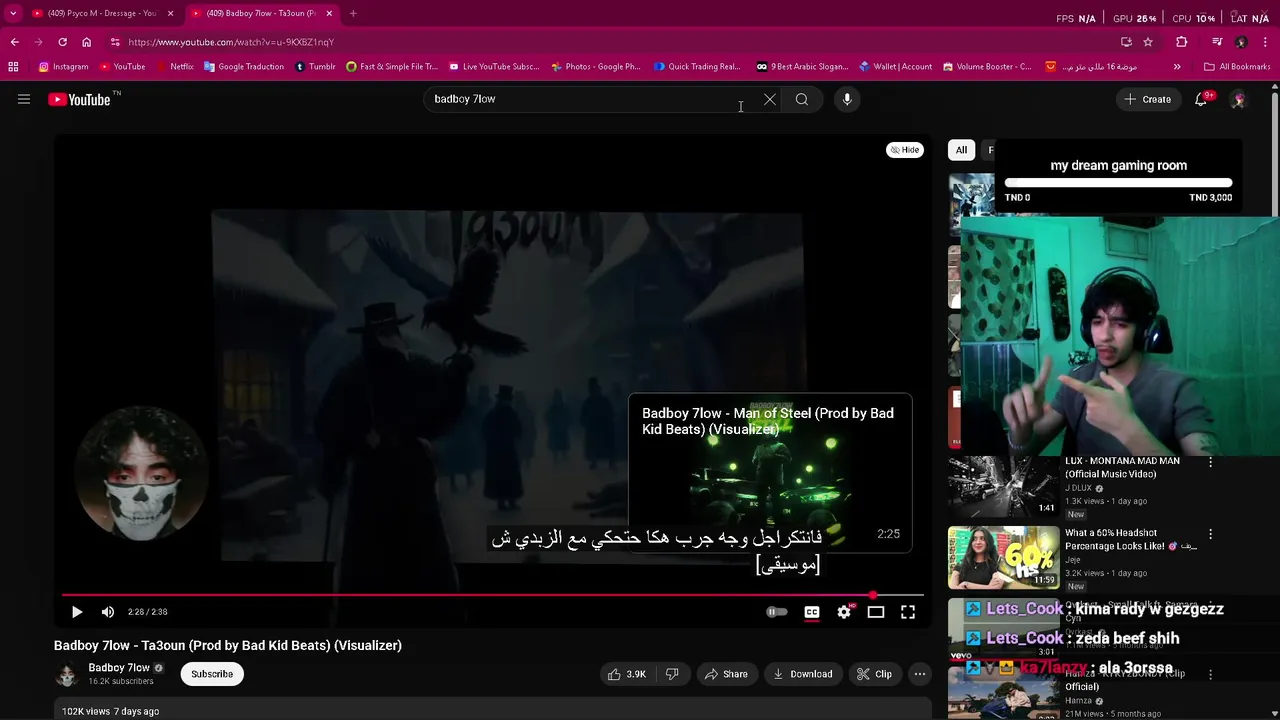Mute the video with the speaker icon

click(x=108, y=612)
